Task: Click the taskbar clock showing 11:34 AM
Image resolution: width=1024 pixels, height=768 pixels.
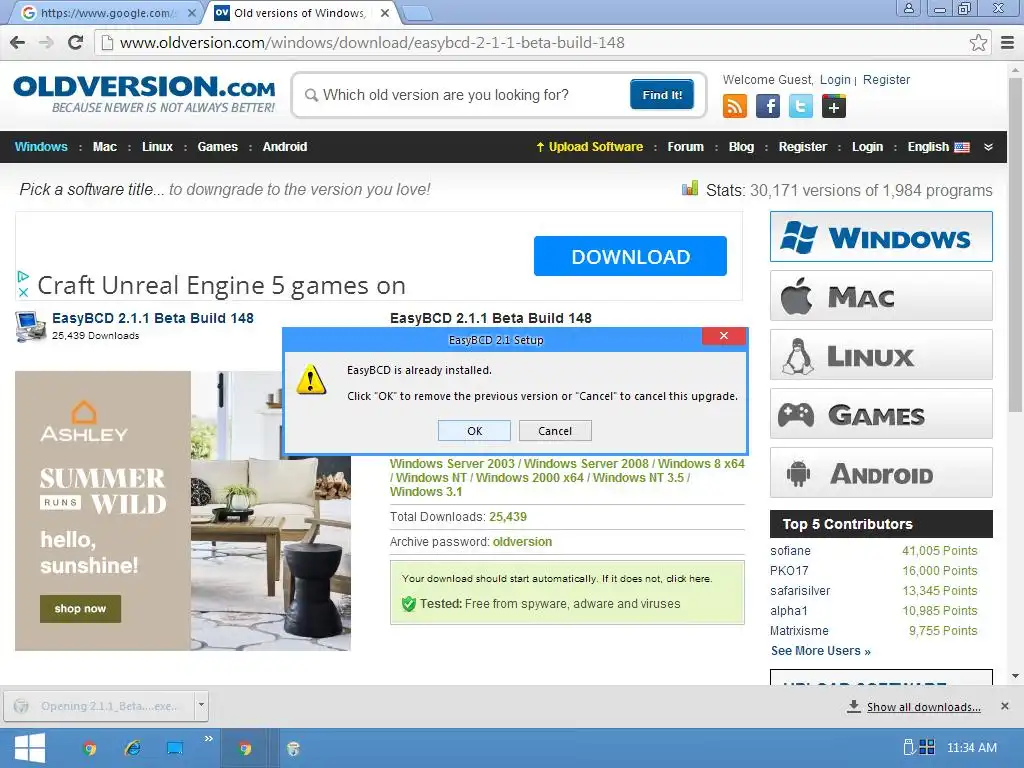Action: 972,748
